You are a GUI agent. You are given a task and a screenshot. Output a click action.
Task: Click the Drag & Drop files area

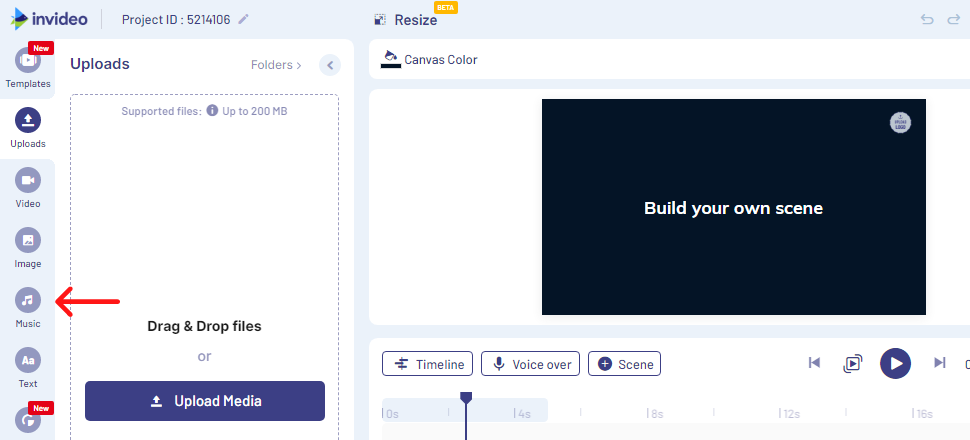(204, 326)
